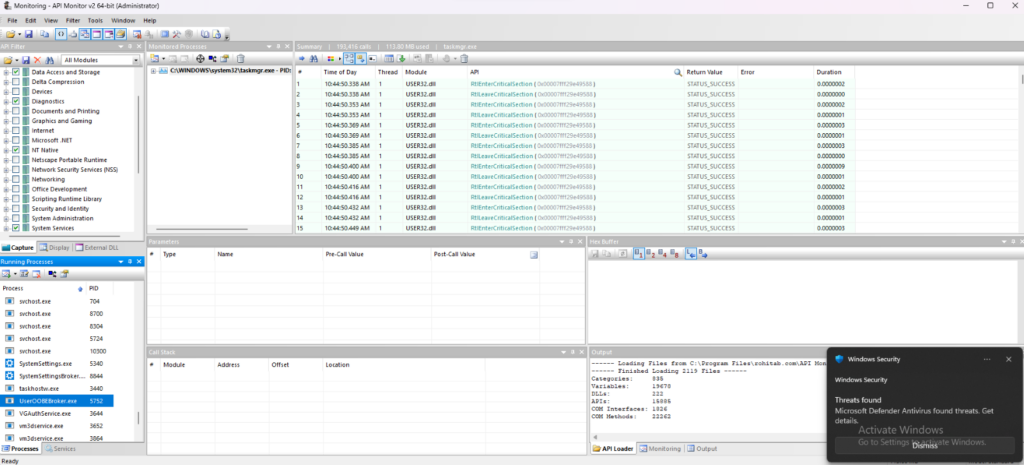Open the dropdown arrow beside main toolbar Open icon
The width and height of the screenshot is (1024, 465).
(x=20, y=34)
